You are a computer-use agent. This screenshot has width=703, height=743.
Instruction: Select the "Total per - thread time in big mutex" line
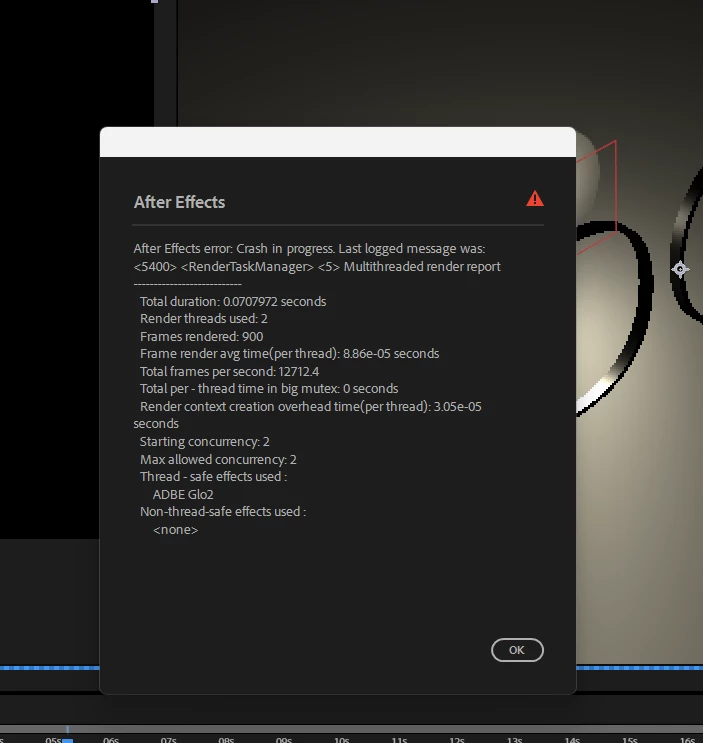(x=269, y=389)
